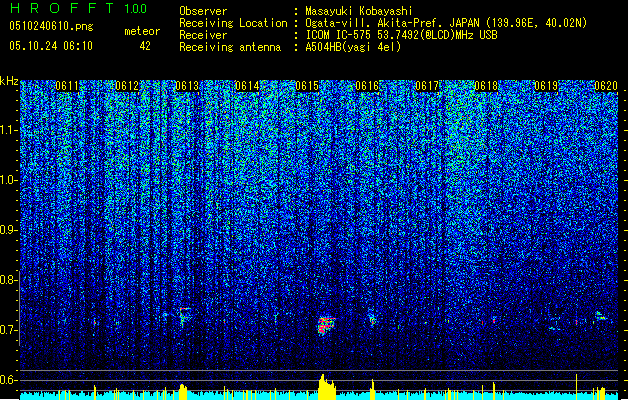Select the file name 0510240610.png
The image size is (629, 400).
pos(51,26)
